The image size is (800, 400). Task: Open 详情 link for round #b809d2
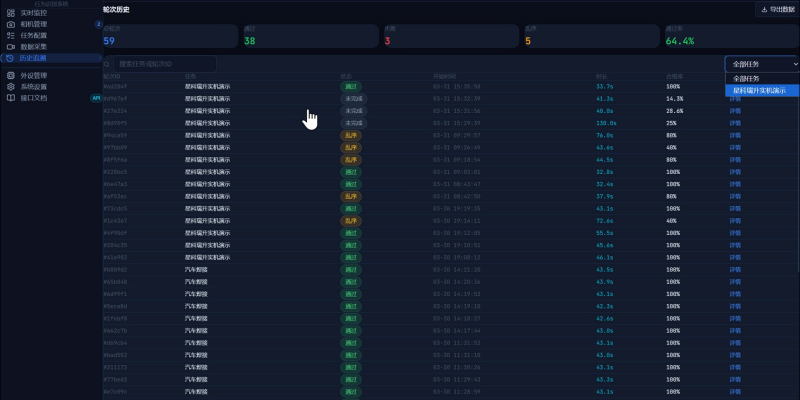click(735, 269)
